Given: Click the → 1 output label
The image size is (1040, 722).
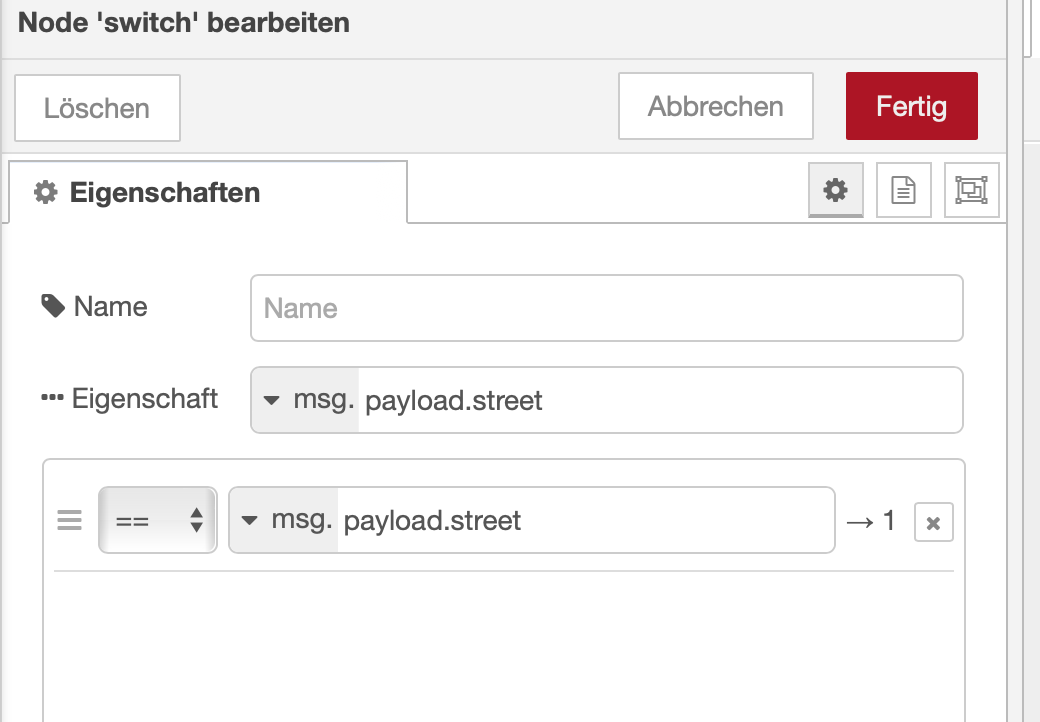Looking at the screenshot, I should pyautogui.click(x=870, y=521).
